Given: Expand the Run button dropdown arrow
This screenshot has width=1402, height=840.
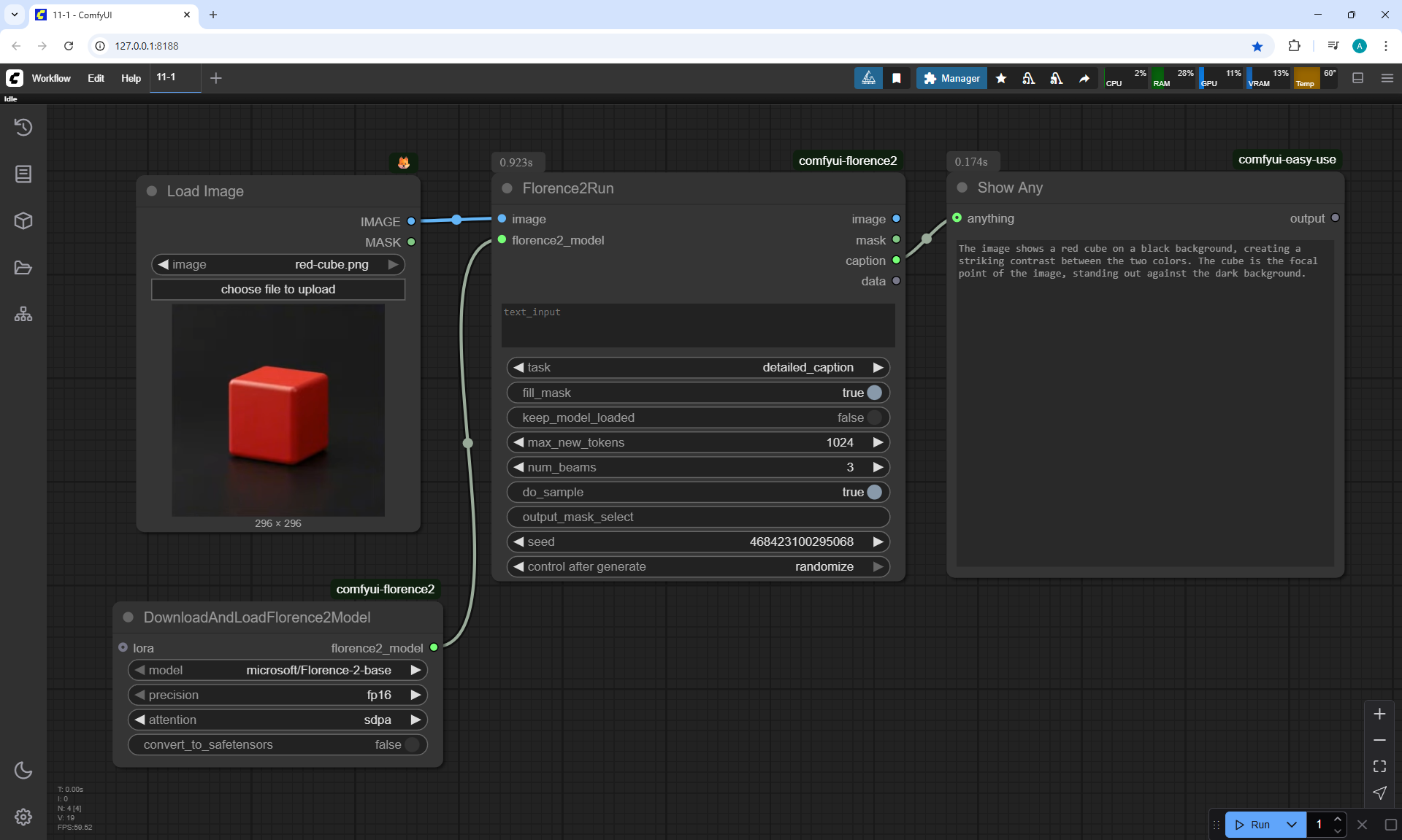Looking at the screenshot, I should (1291, 825).
